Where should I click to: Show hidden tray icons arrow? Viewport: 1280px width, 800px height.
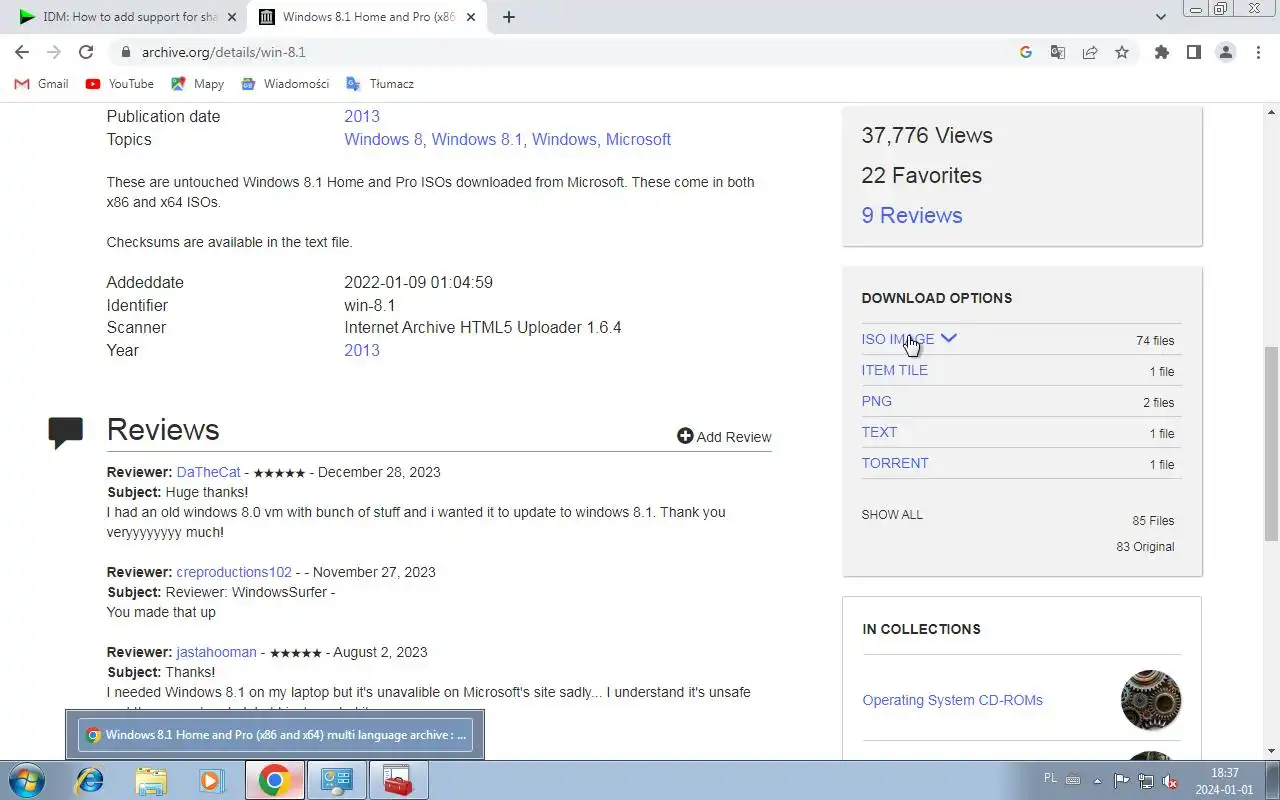pos(1098,781)
